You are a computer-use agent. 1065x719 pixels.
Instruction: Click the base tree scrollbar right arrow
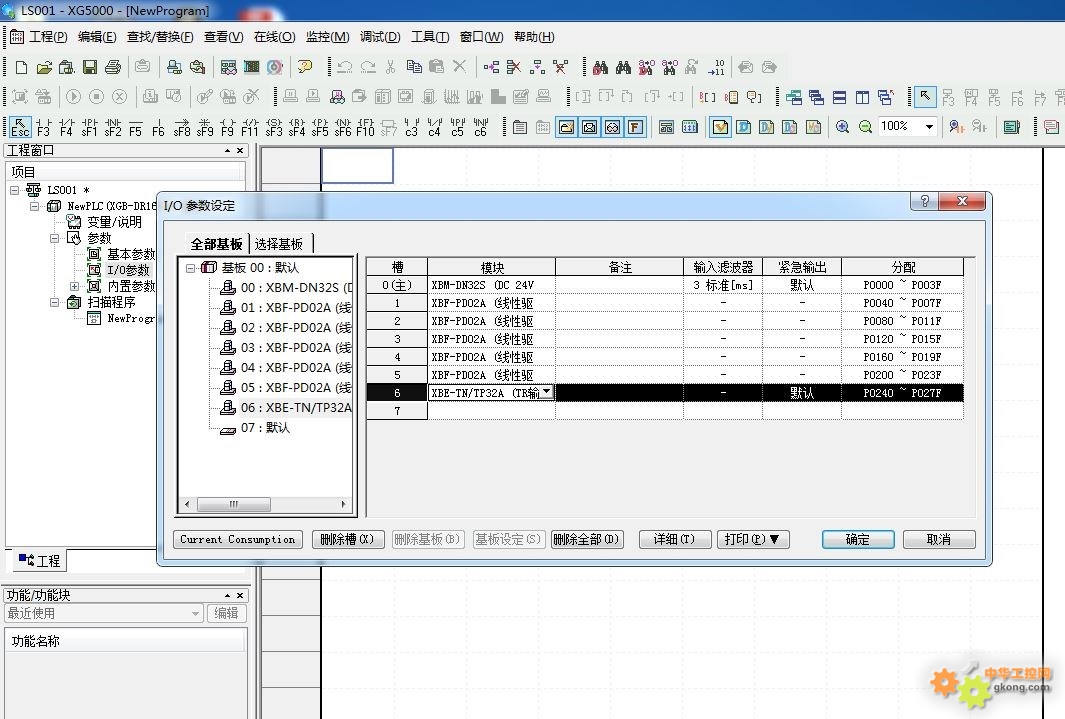[x=343, y=504]
